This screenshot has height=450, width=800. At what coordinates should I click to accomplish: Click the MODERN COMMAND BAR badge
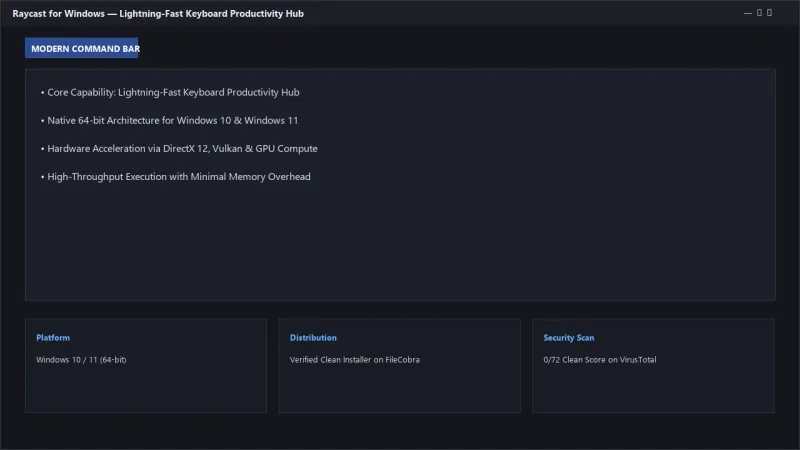click(x=82, y=48)
